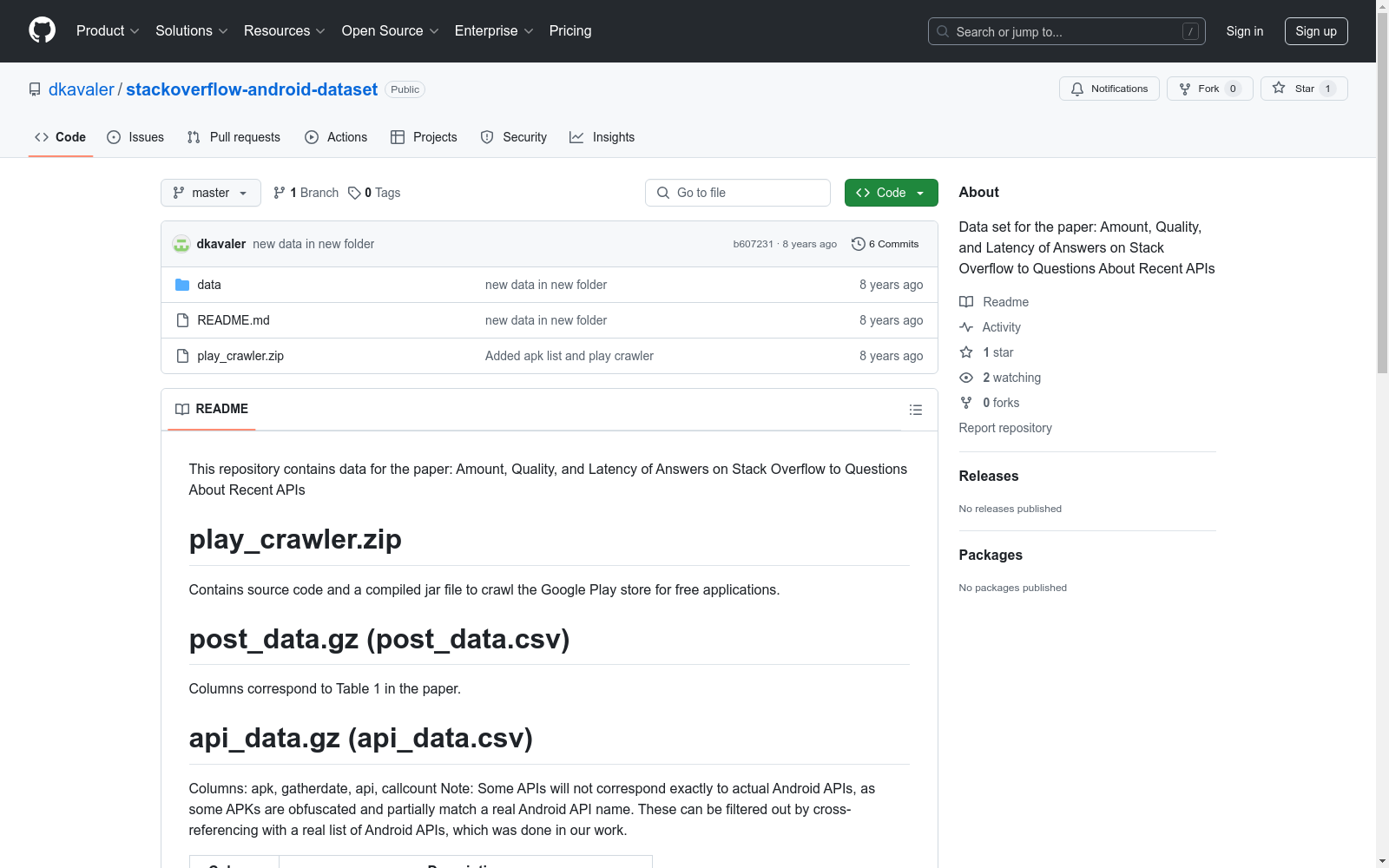Click the README.md file icon
The image size is (1389, 868).
coord(182,320)
